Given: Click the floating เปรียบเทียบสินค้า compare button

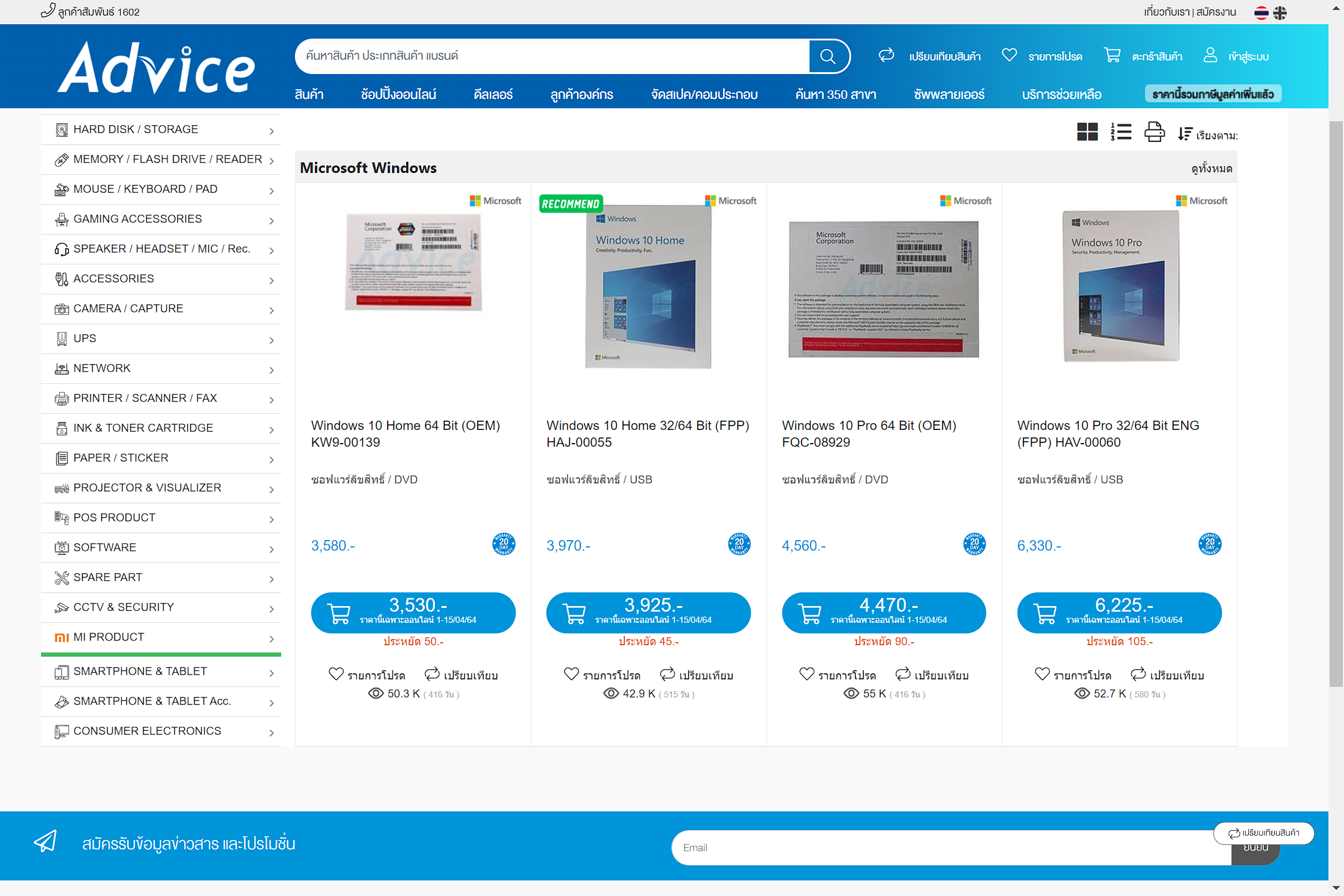Looking at the screenshot, I should pos(1264,833).
